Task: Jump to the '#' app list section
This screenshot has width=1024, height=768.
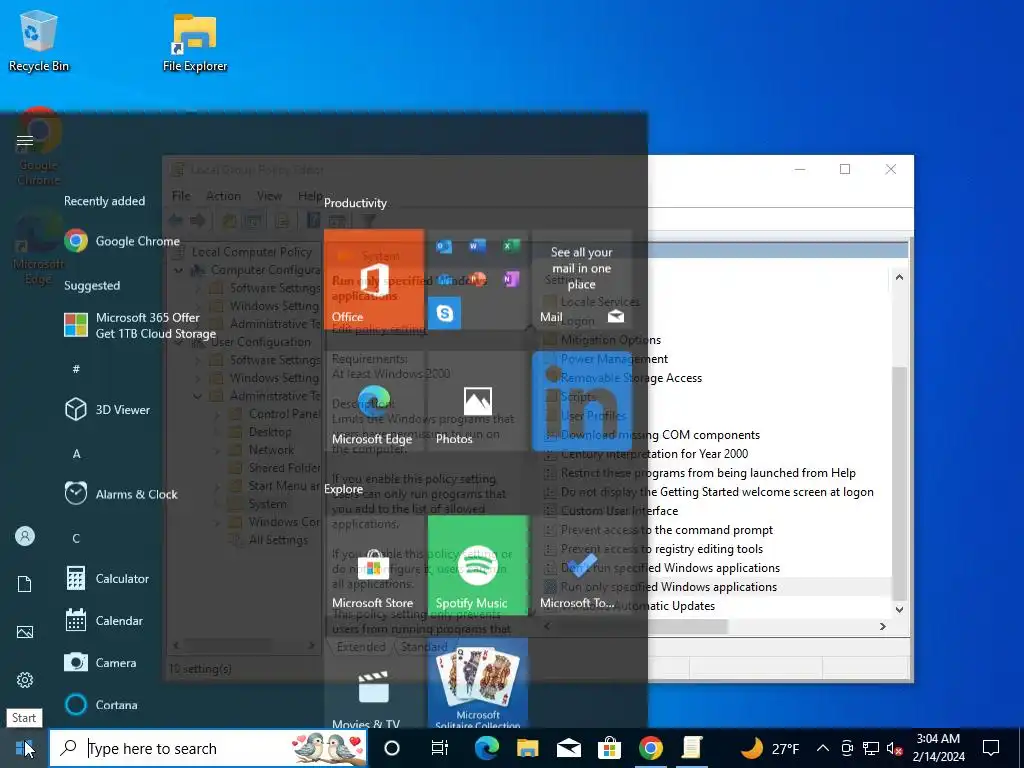Action: coord(76,369)
